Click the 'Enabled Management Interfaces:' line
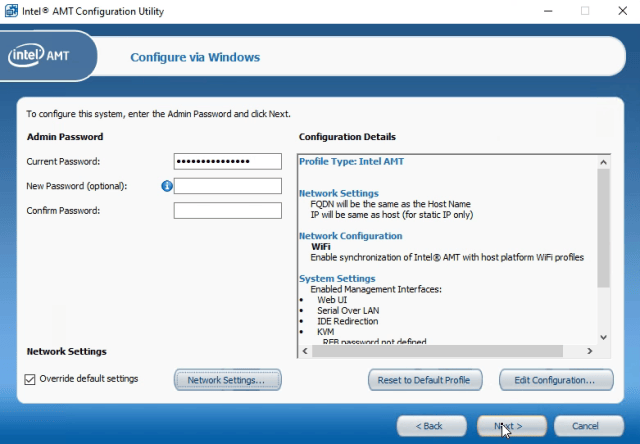 click(x=376, y=289)
